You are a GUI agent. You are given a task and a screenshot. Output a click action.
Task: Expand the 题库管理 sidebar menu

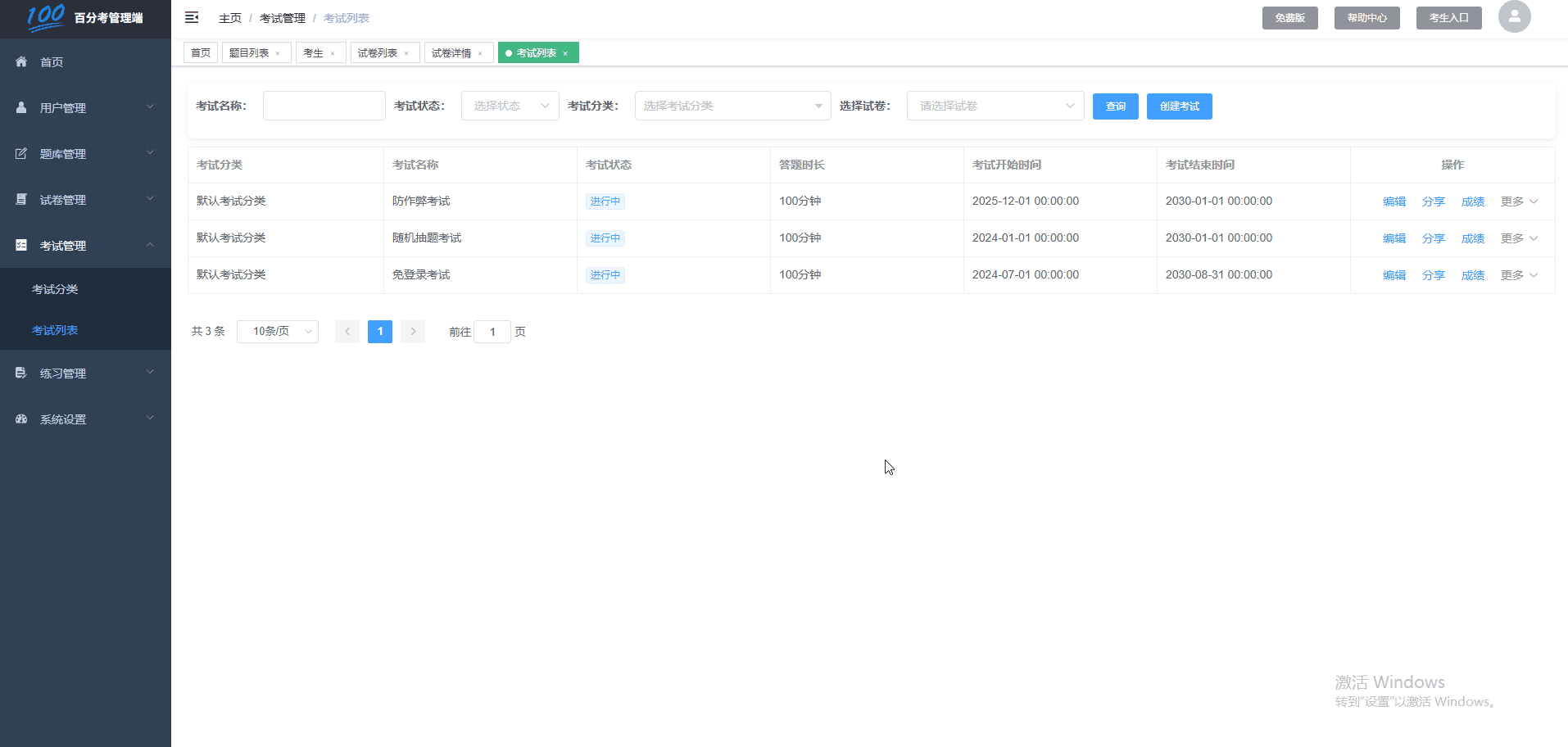pos(85,154)
